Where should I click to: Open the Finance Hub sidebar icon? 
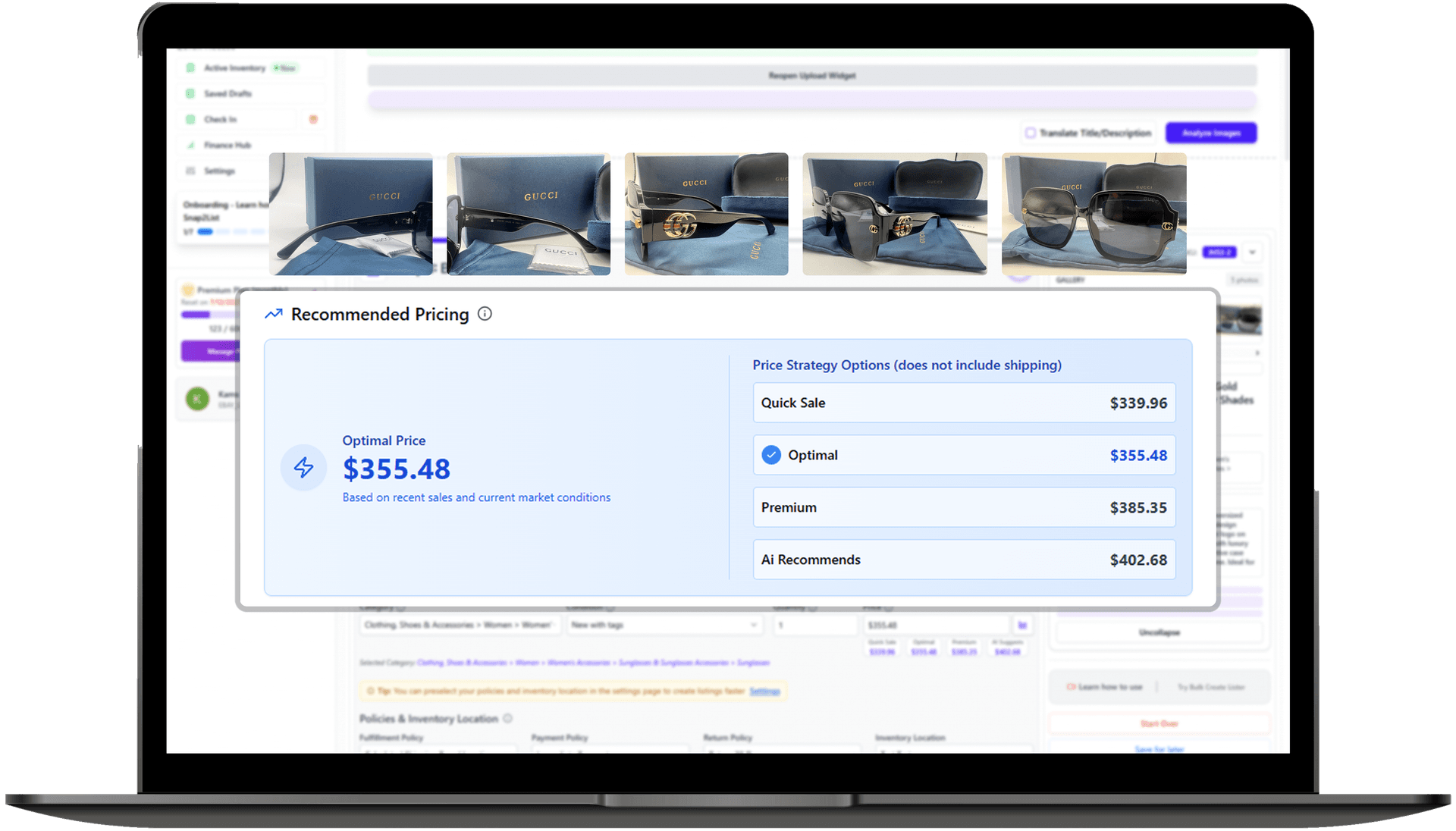[190, 145]
